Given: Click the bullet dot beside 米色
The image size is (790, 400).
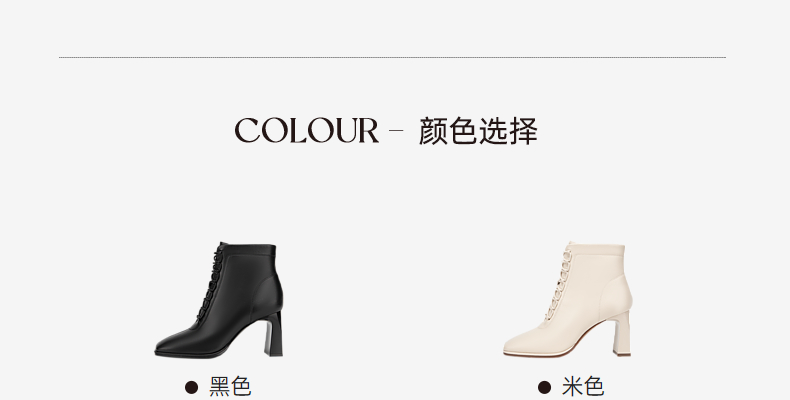Looking at the screenshot, I should 544,387.
